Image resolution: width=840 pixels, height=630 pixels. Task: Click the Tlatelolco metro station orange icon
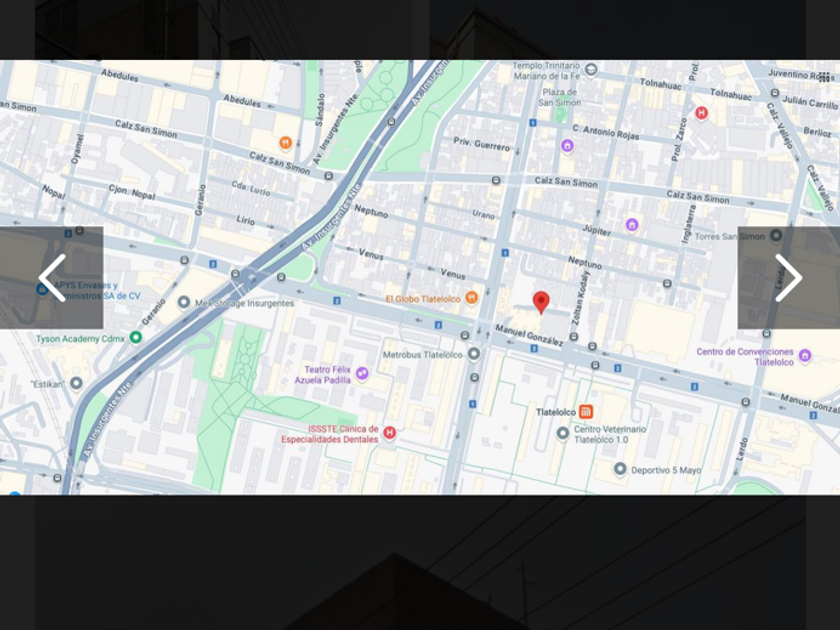(586, 411)
